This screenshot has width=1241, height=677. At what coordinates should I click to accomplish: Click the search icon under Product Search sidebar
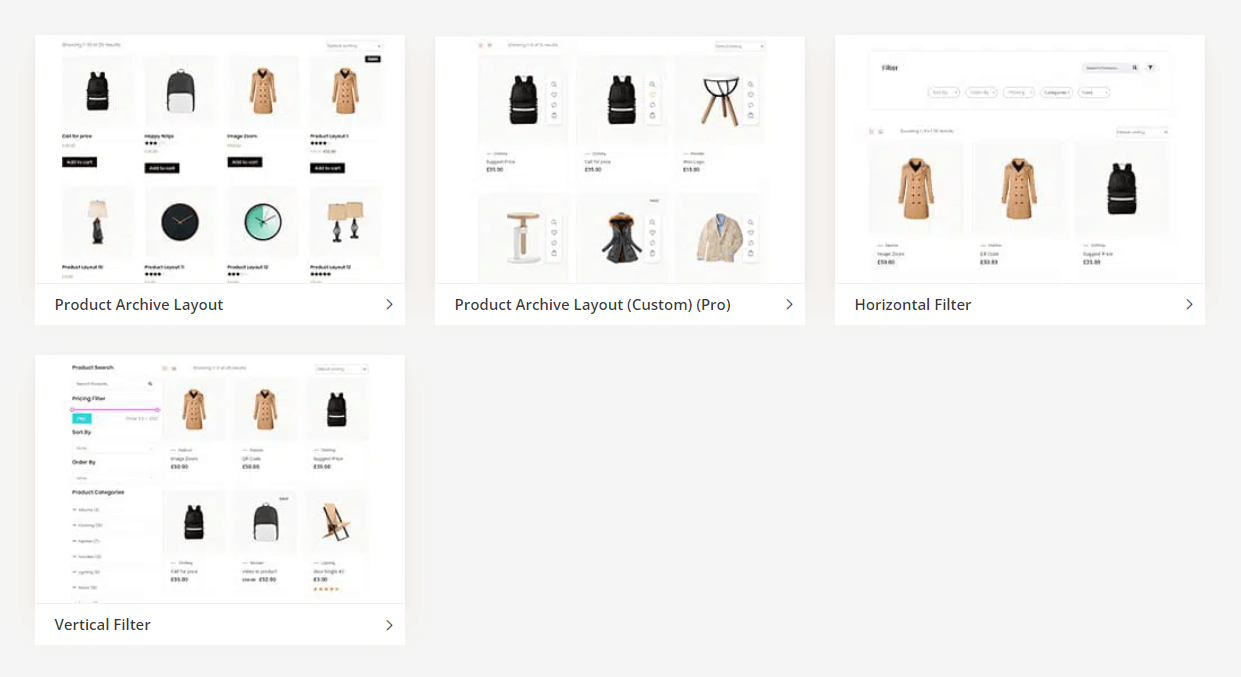150,383
